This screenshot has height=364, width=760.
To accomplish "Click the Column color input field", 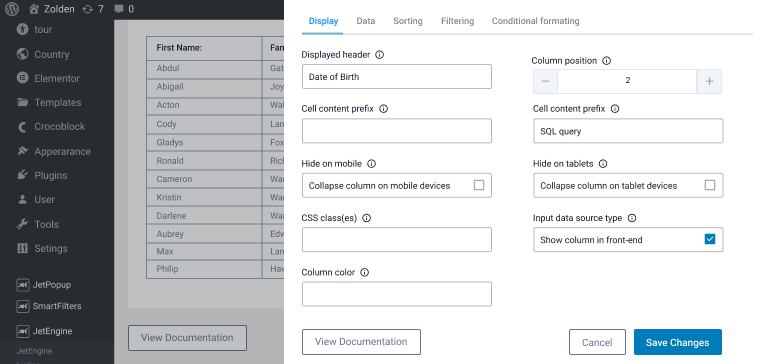I will pyautogui.click(x=396, y=294).
